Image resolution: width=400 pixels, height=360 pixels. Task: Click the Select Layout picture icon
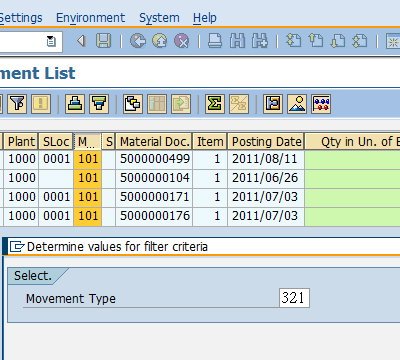[297, 104]
